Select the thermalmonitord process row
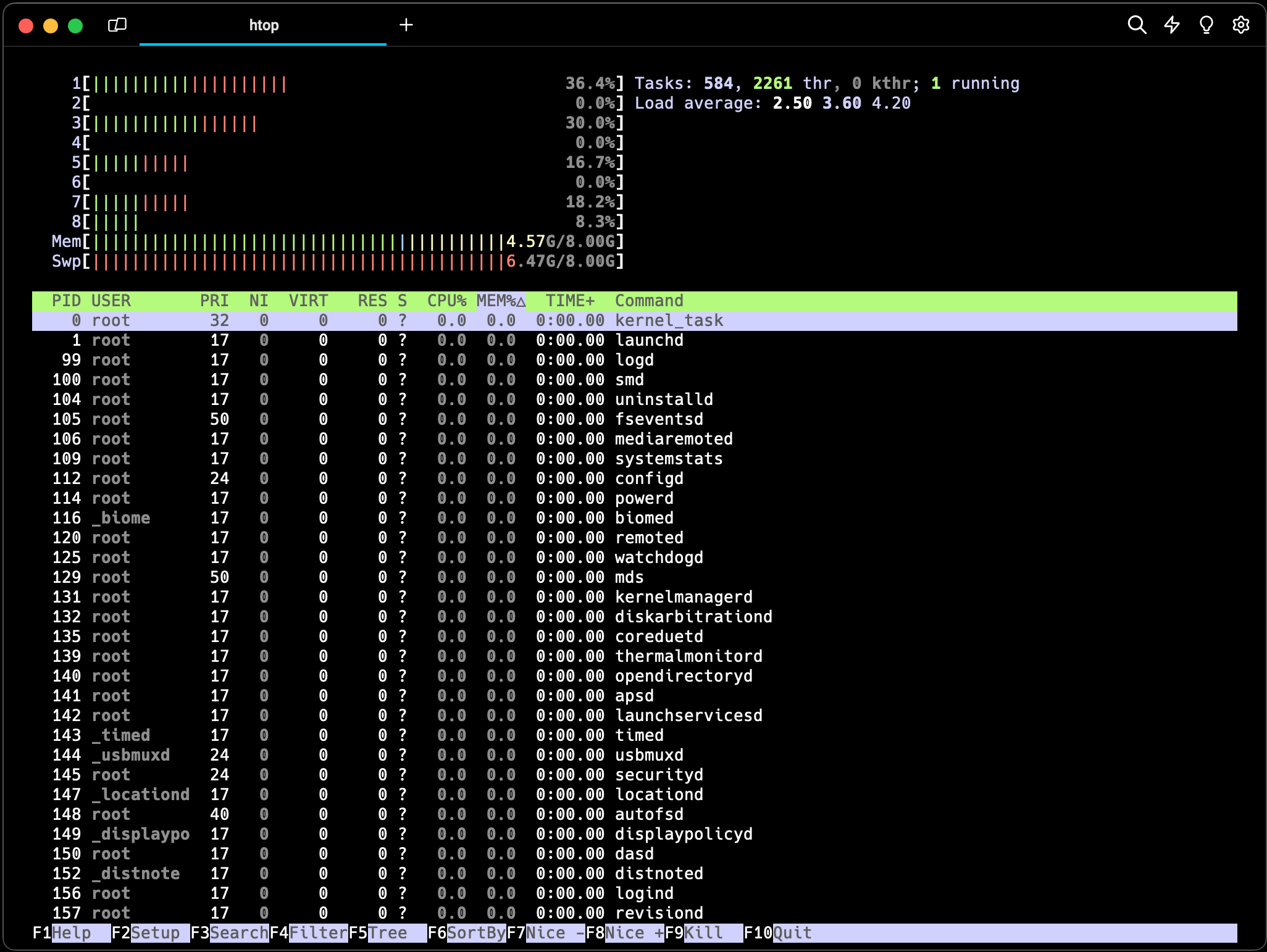The width and height of the screenshot is (1267, 952). (x=635, y=656)
